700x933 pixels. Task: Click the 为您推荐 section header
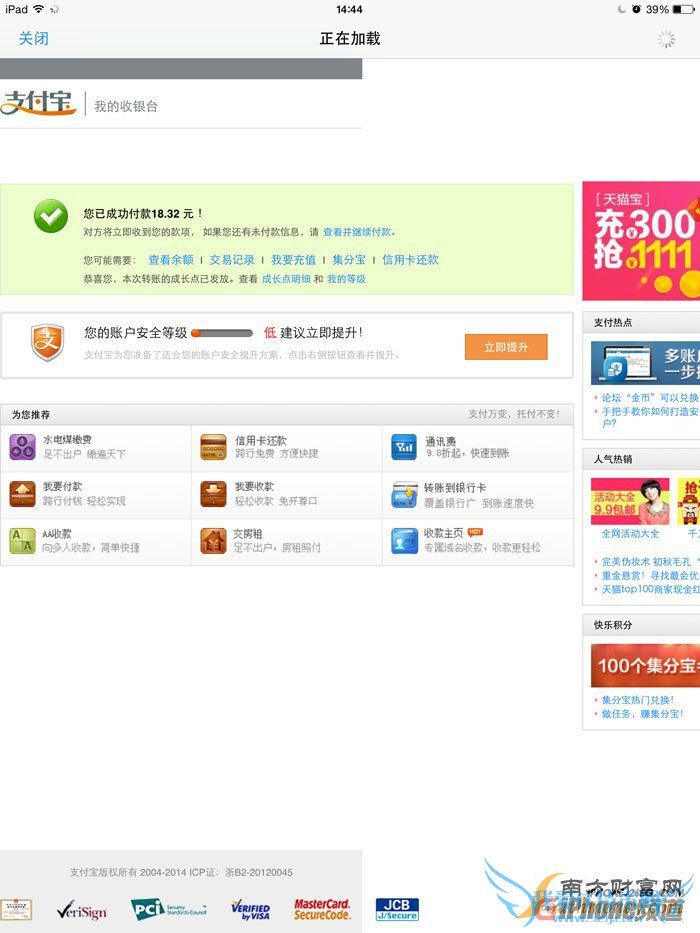click(x=31, y=415)
